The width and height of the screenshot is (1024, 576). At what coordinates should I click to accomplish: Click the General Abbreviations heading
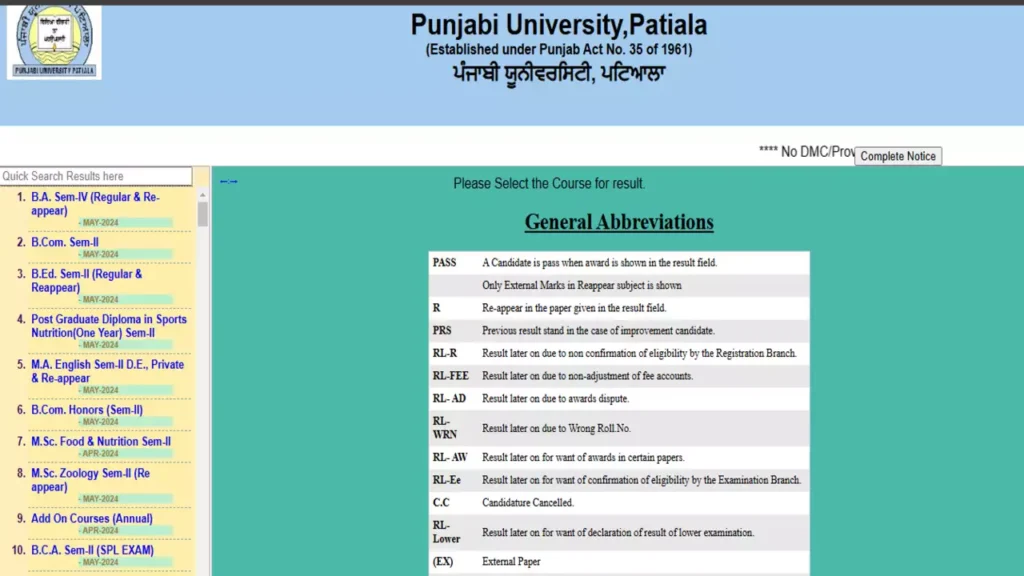tap(618, 222)
